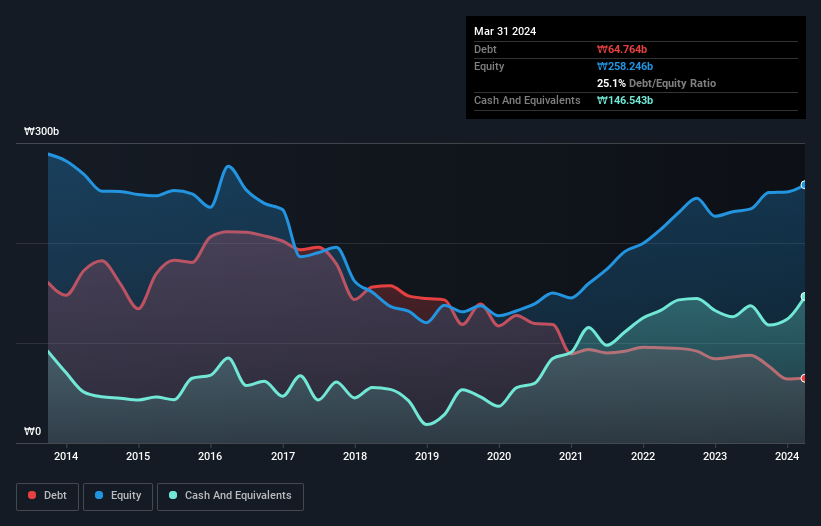Screen dimensions: 821x526
Task: Toggle the Equity series legend button
Action: [x=118, y=496]
